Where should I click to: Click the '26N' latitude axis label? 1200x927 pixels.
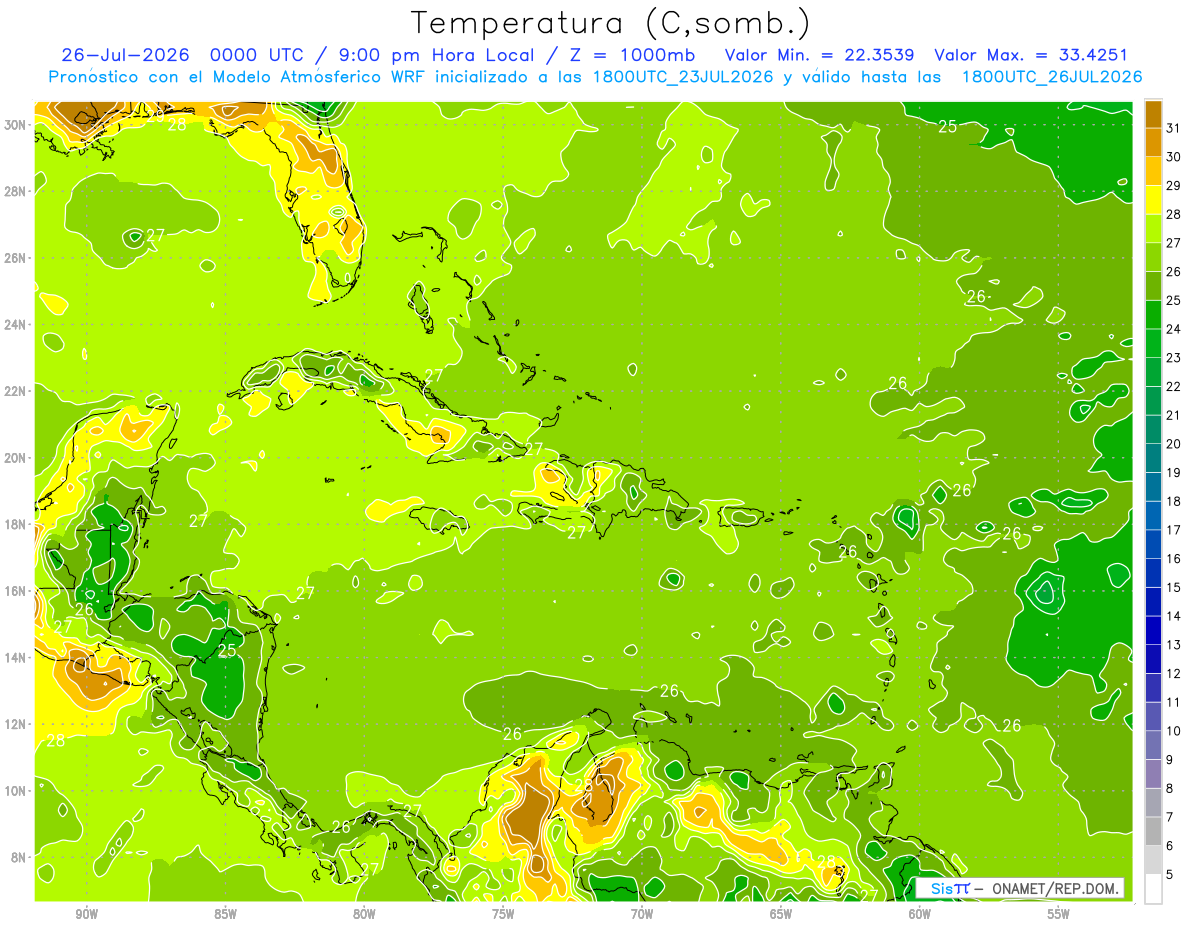pyautogui.click(x=16, y=258)
